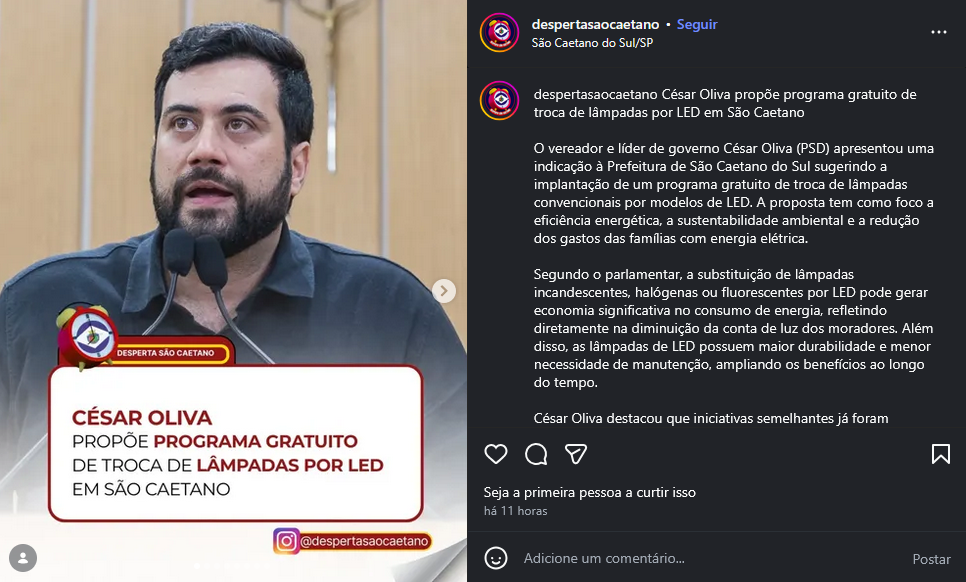Submit comment using the Postar button

[x=931, y=559]
